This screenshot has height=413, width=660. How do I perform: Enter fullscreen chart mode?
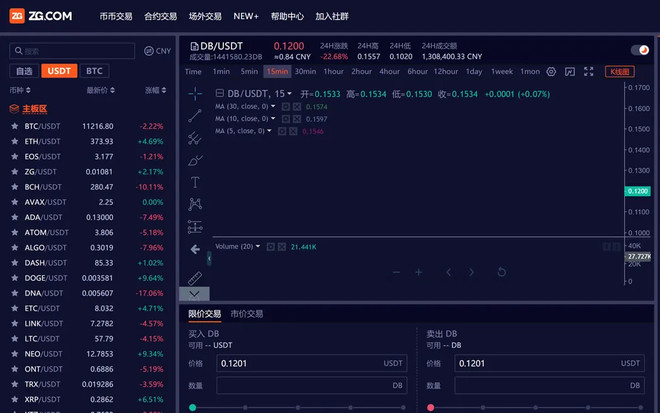pyautogui.click(x=588, y=72)
